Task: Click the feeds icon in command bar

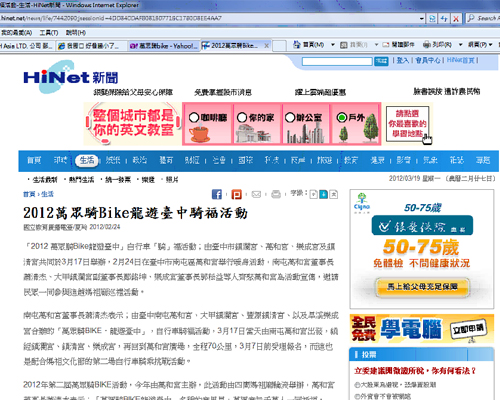Action: coord(344,45)
